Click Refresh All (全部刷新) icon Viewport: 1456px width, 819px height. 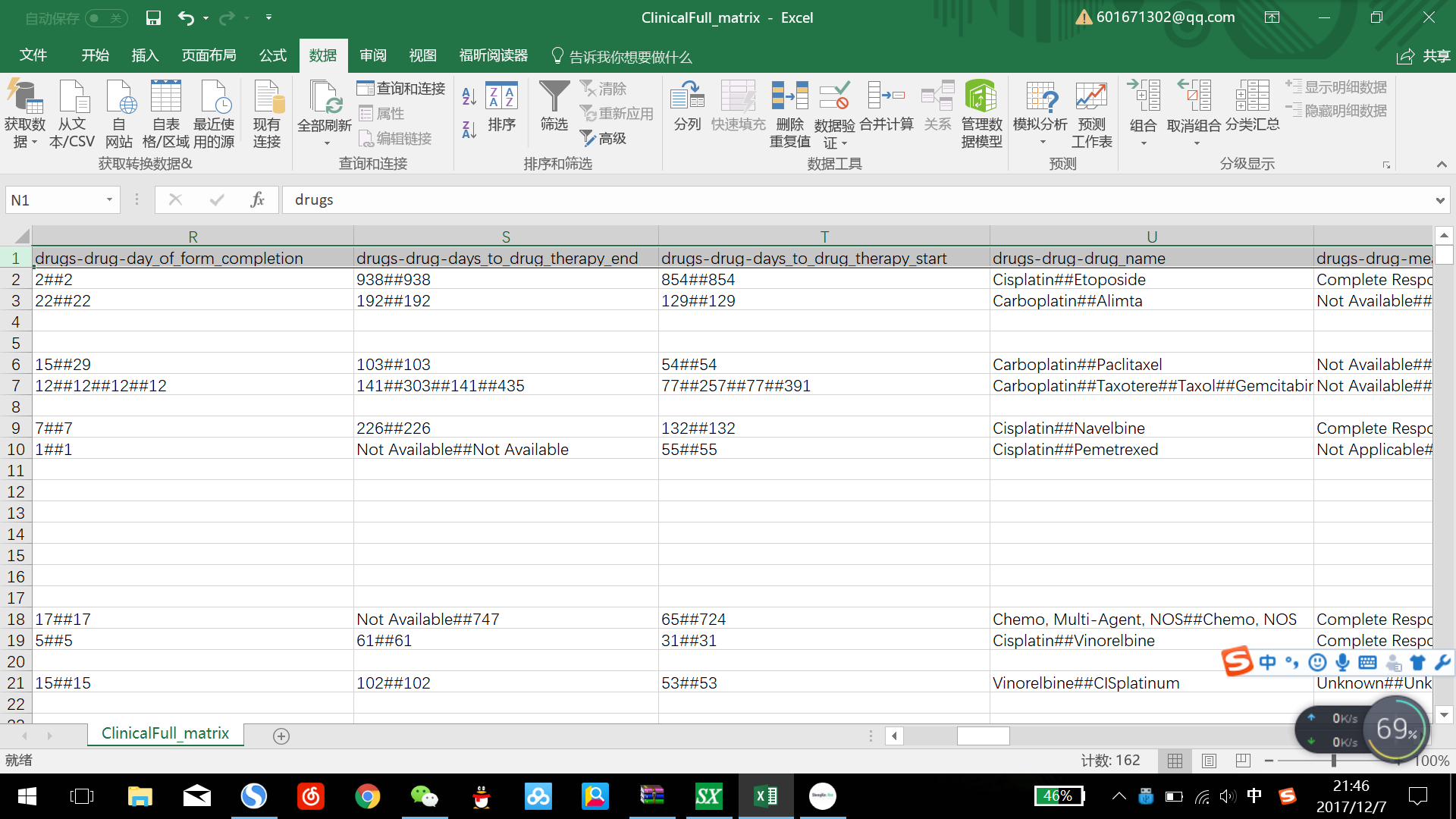pos(325,97)
